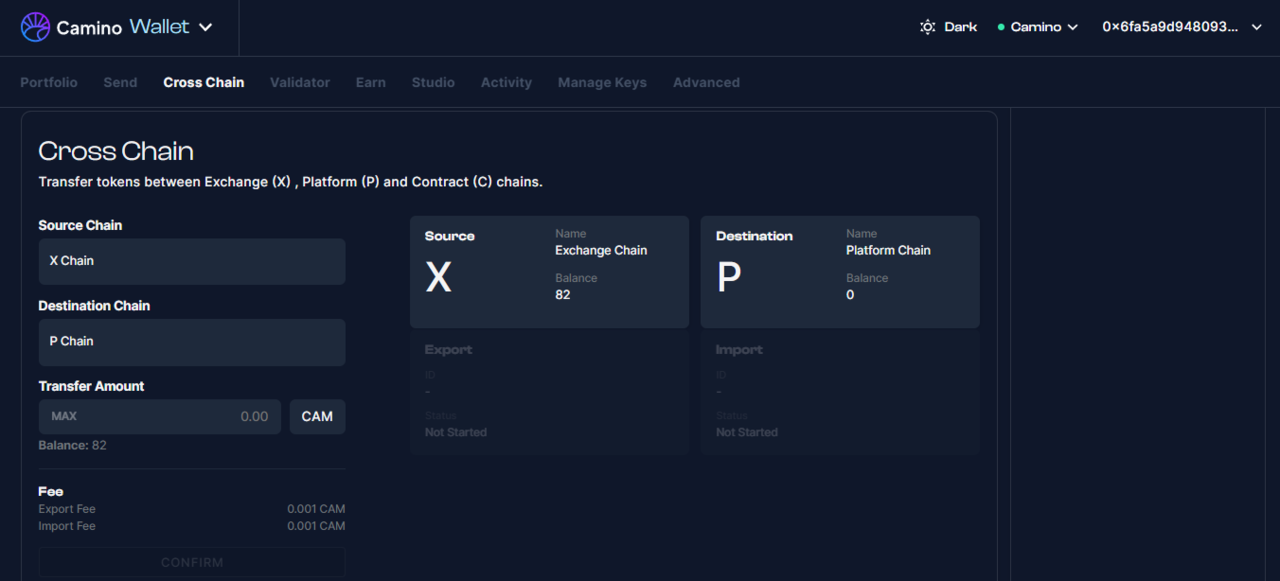This screenshot has width=1280, height=581.
Task: Click the Import Fee 0.001 CAM value
Action: 316,526
